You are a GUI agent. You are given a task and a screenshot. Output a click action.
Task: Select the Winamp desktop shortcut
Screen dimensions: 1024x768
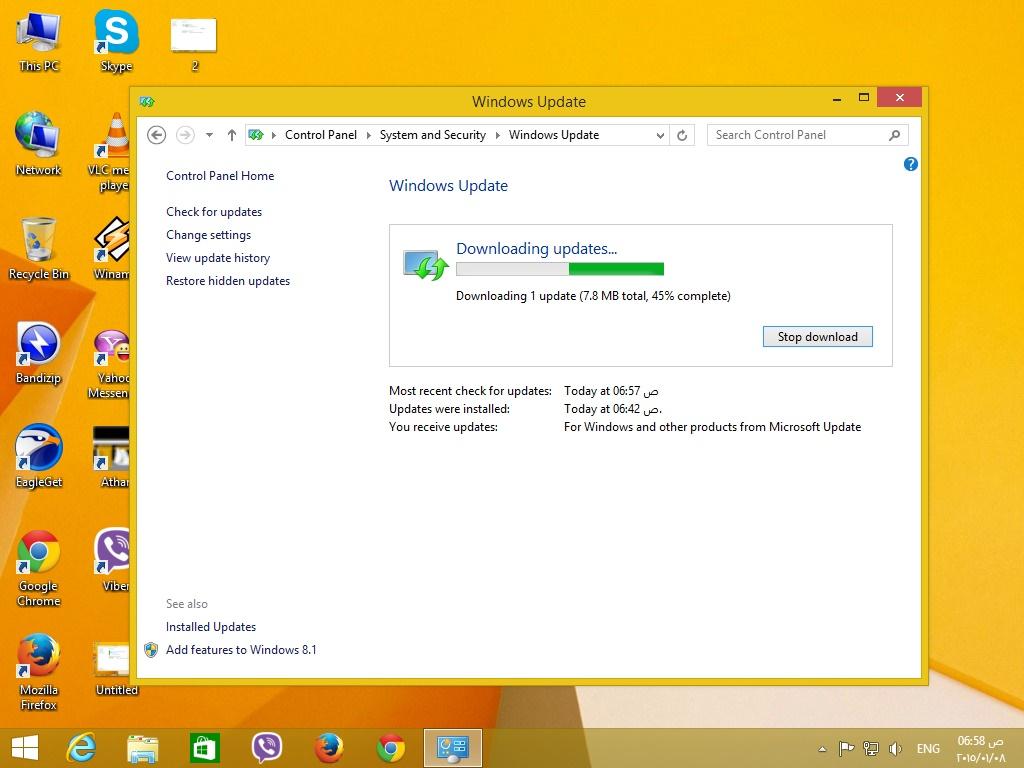(112, 249)
